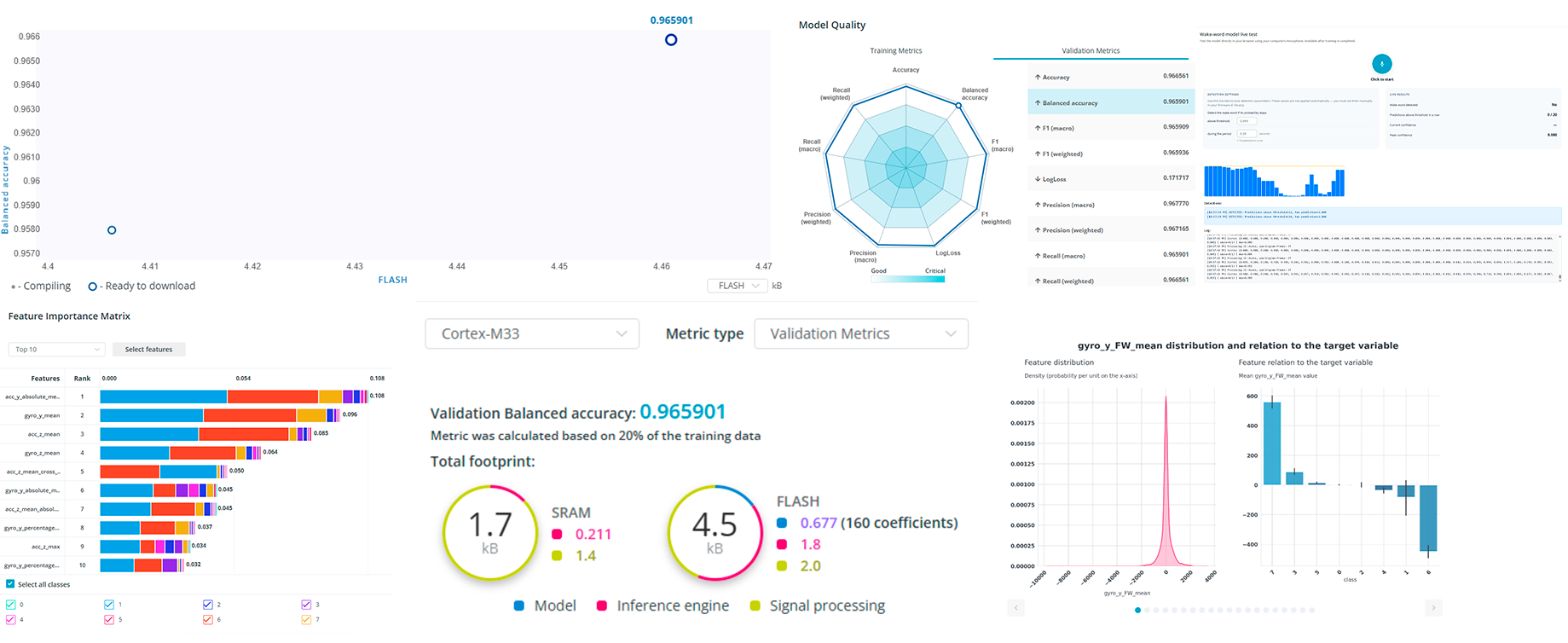Switch to the Training Metrics tab
Screen dimensions: 1568x643
895,51
